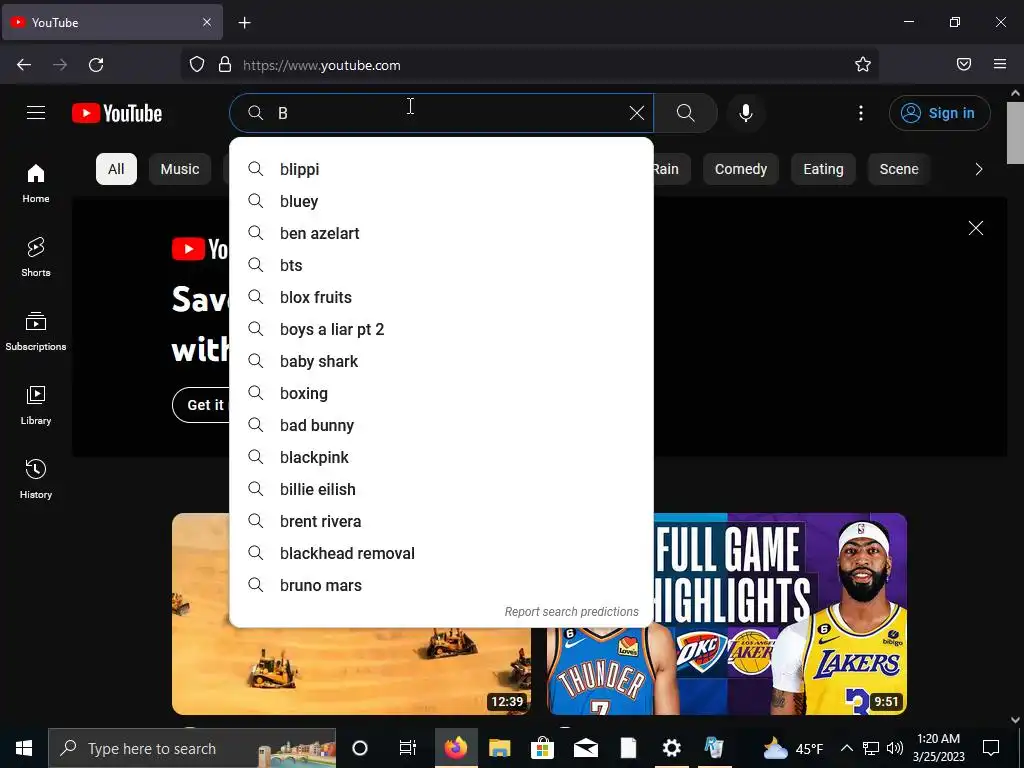Choose the 'blox fruits' suggestion
This screenshot has height=768, width=1024.
tap(441, 297)
